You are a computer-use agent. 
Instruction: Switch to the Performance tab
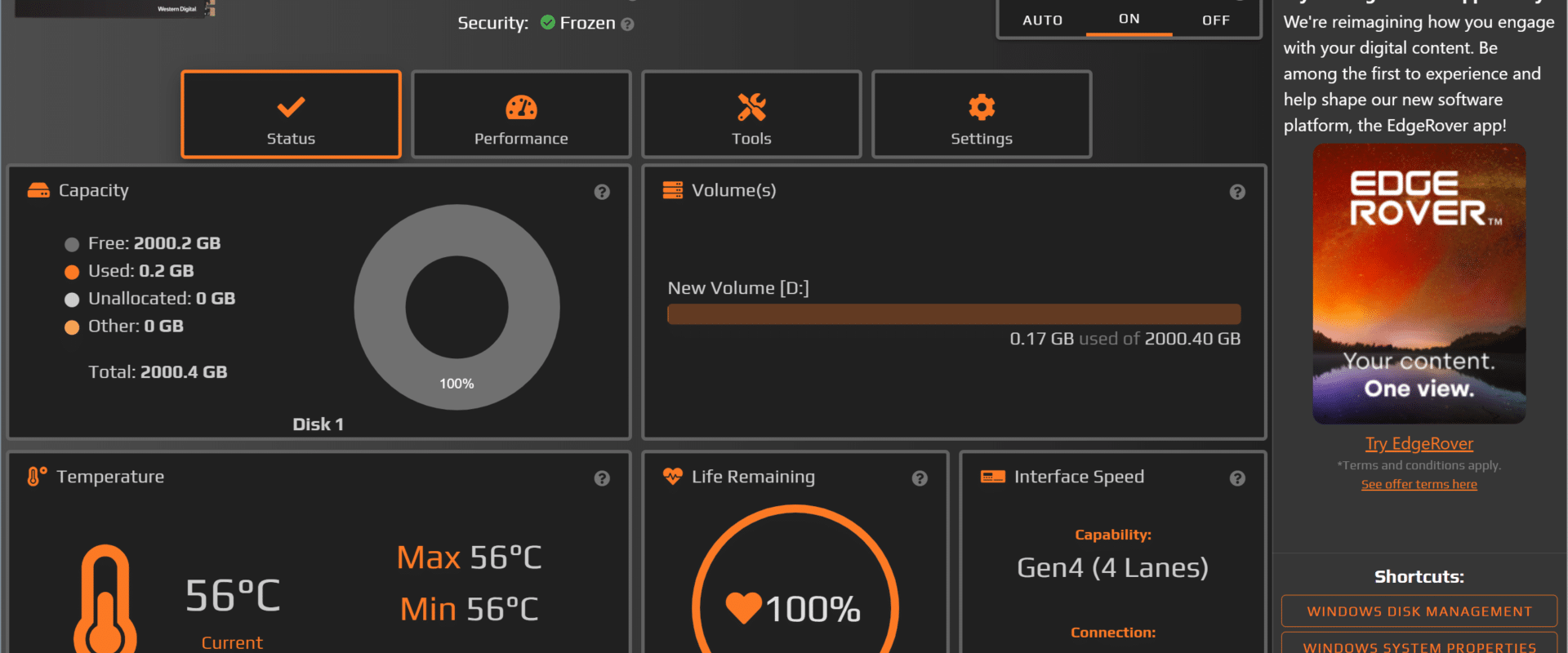click(x=521, y=114)
